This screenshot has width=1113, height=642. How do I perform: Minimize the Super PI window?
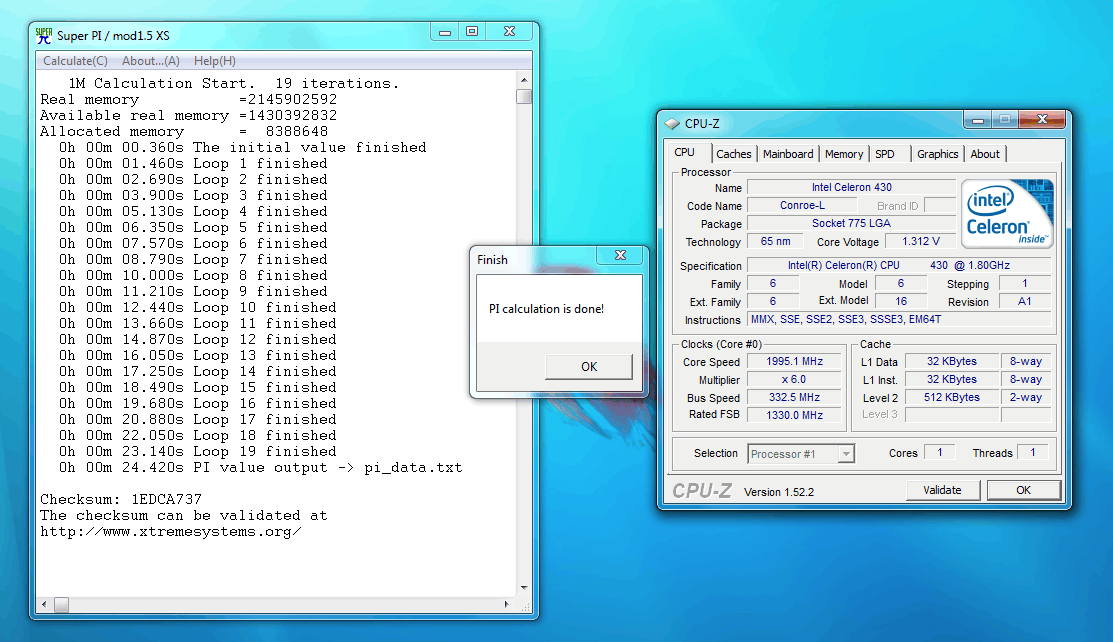coord(445,32)
